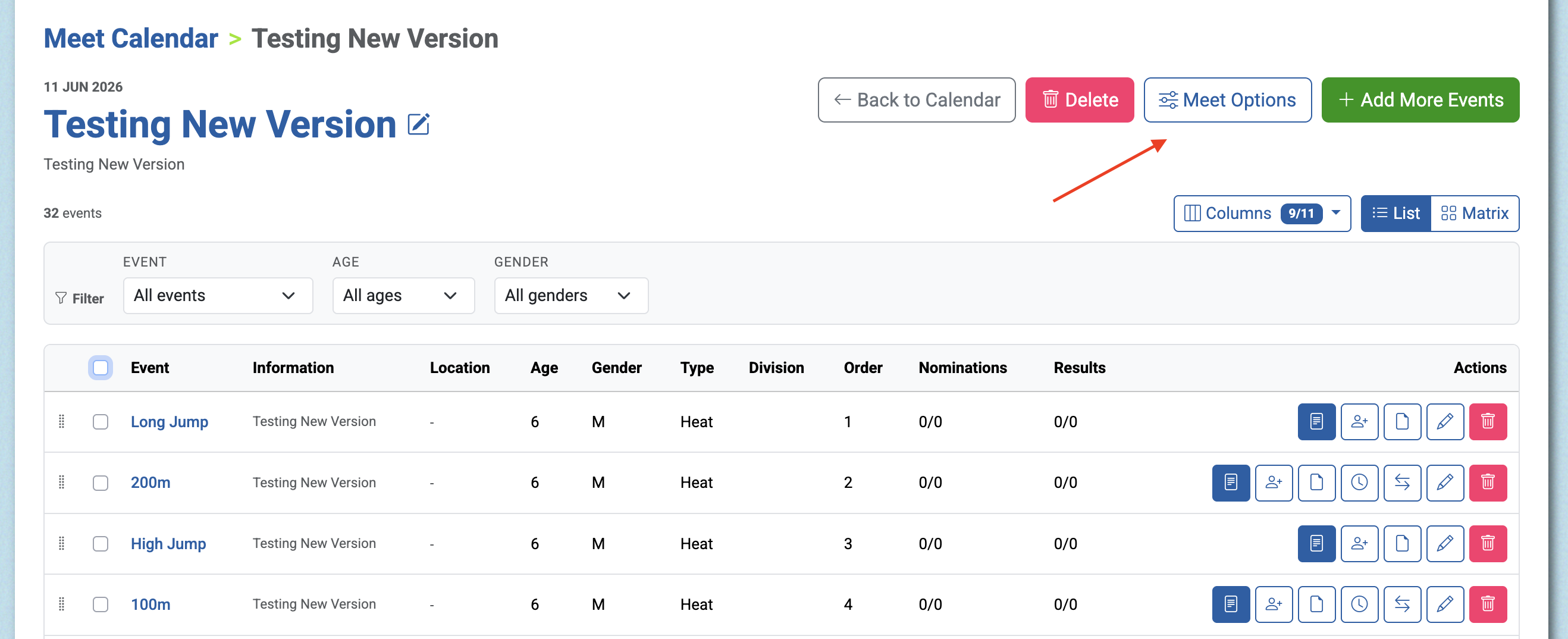Open the blue sheet icon in the High Jump row
This screenshot has height=639, width=1568.
tap(1316, 543)
